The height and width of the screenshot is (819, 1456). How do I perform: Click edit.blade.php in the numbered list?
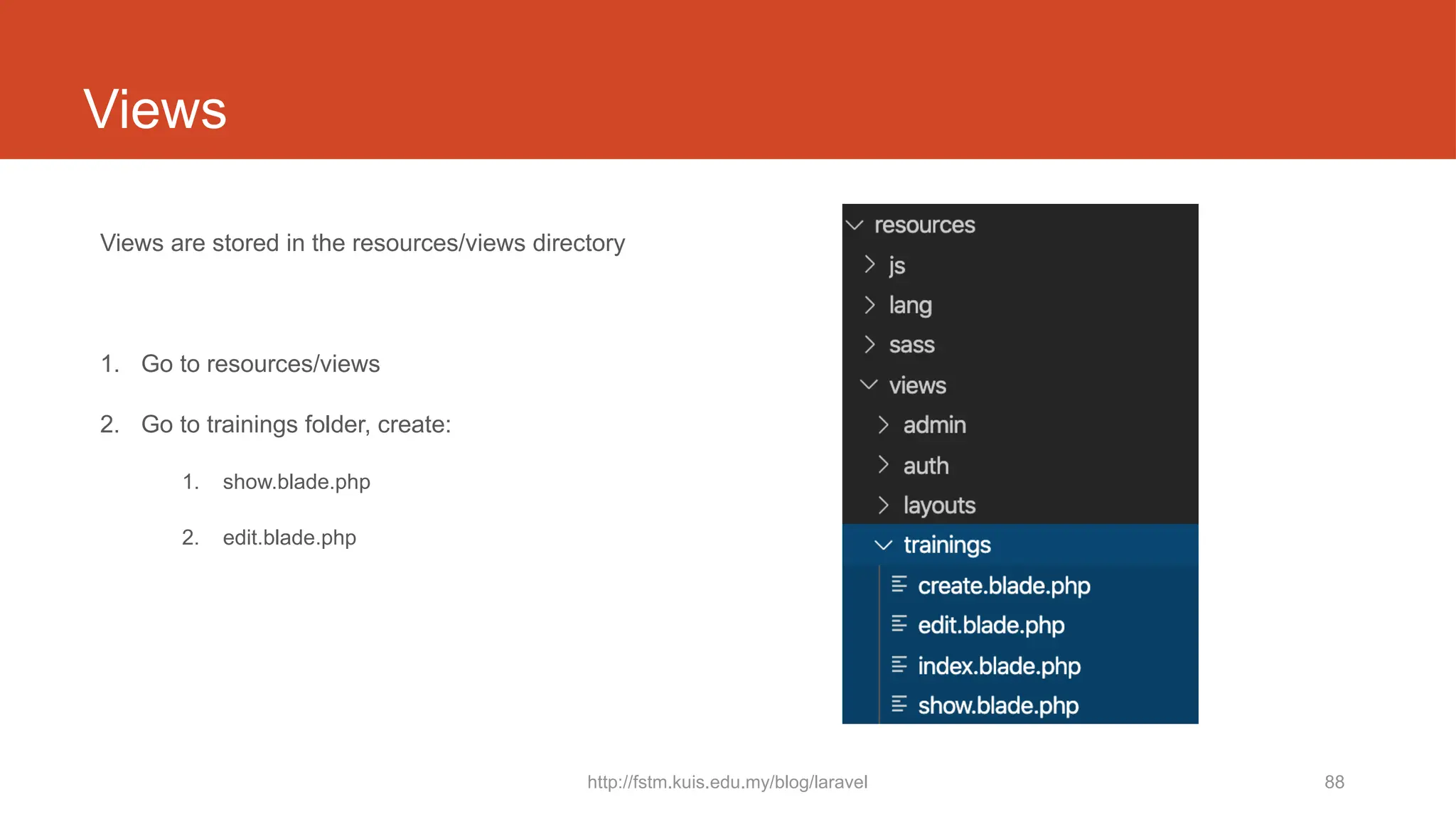289,537
